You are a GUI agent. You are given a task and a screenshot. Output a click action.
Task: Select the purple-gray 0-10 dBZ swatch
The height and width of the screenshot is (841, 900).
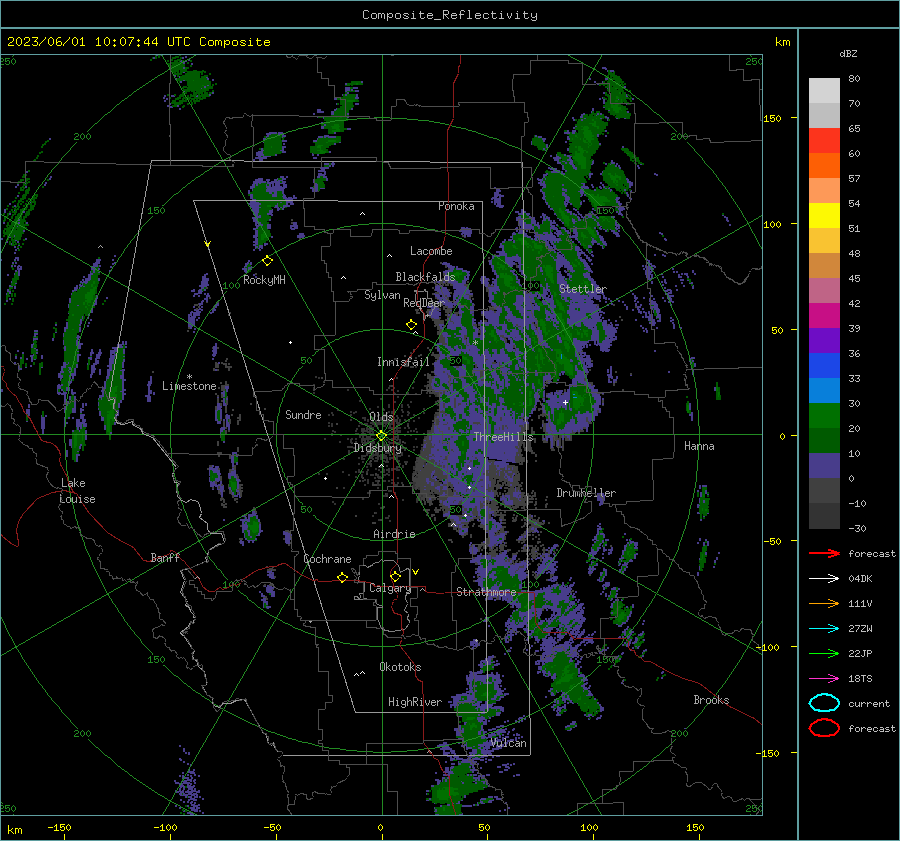(824, 466)
